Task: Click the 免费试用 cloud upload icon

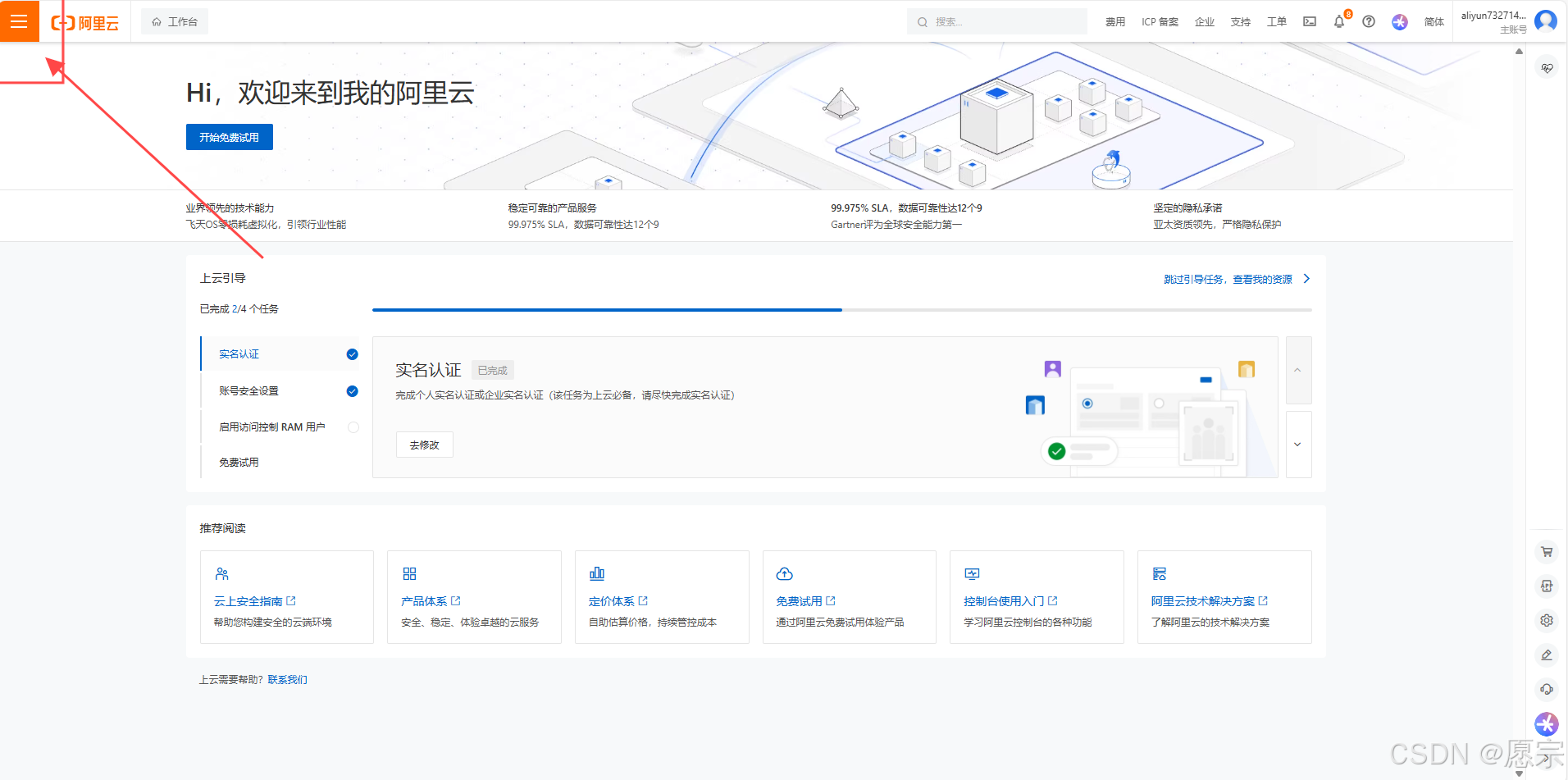Action: click(x=785, y=574)
